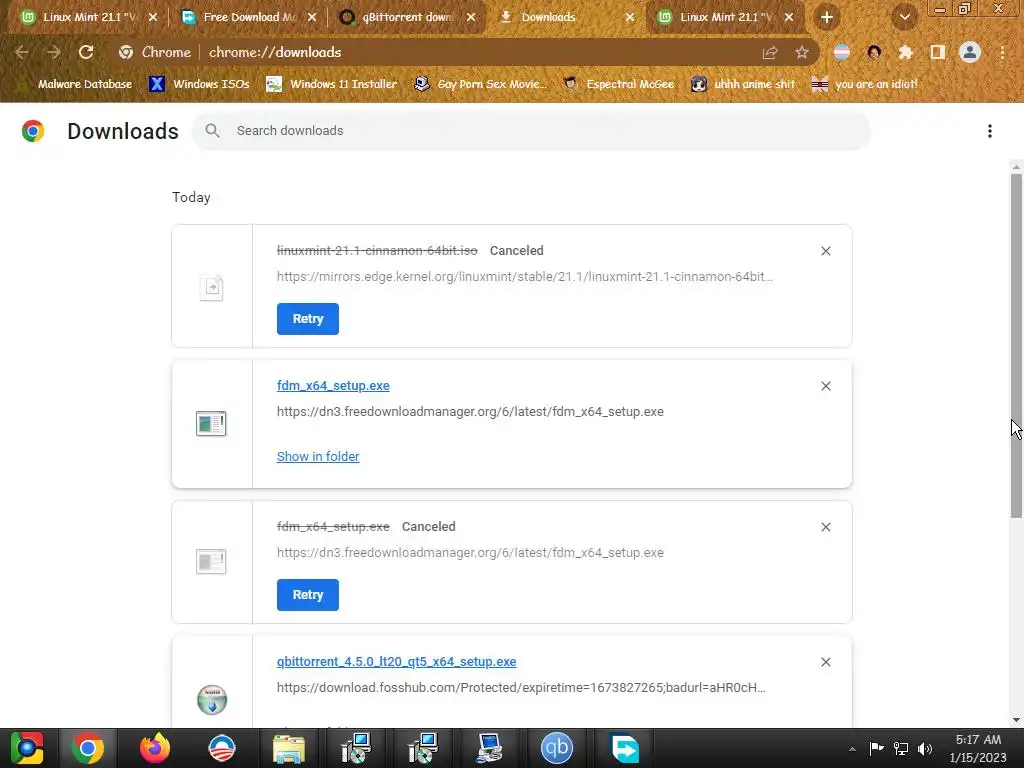Open the qbittorrent_4.5.0 setup file link
The width and height of the screenshot is (1024, 768).
point(396,662)
